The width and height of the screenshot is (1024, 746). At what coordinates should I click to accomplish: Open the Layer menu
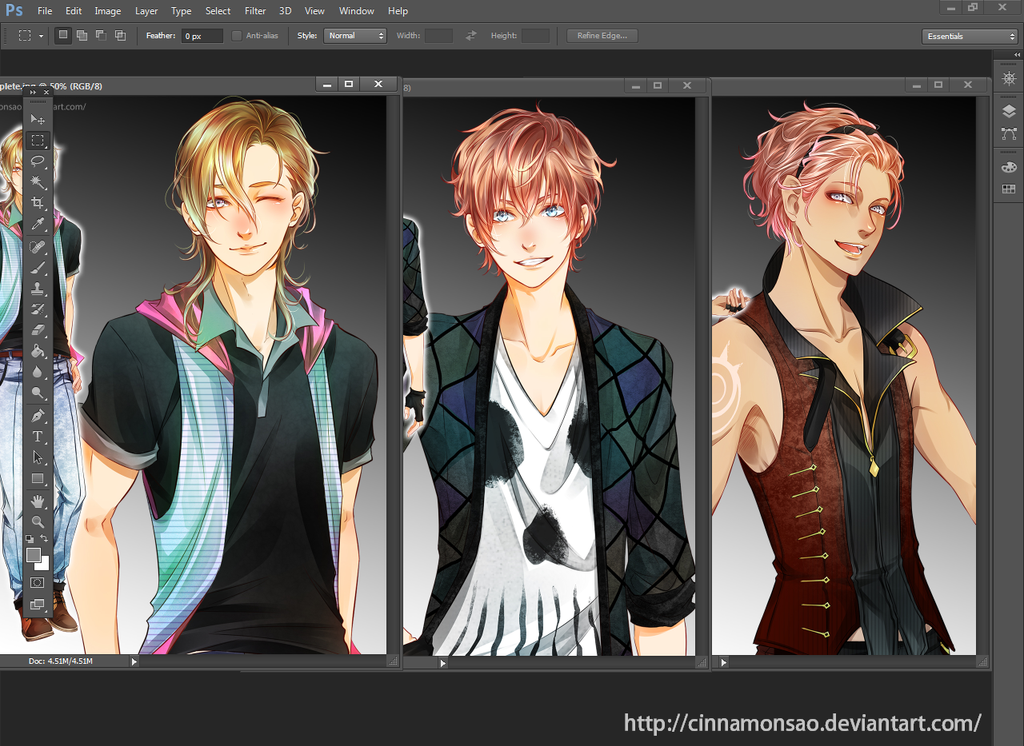coord(146,11)
